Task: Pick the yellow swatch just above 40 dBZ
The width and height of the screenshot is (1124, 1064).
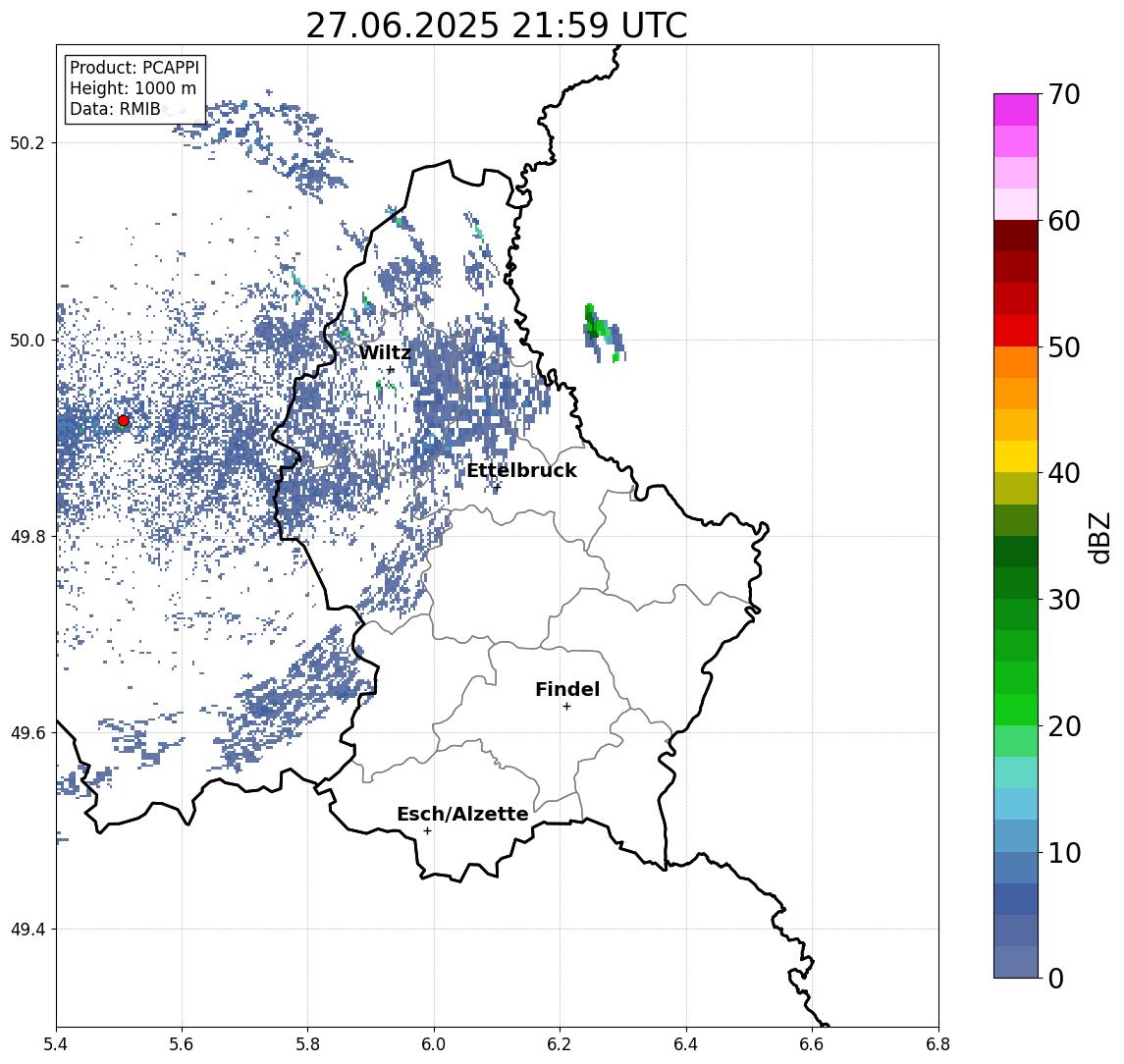Action: tap(1016, 456)
